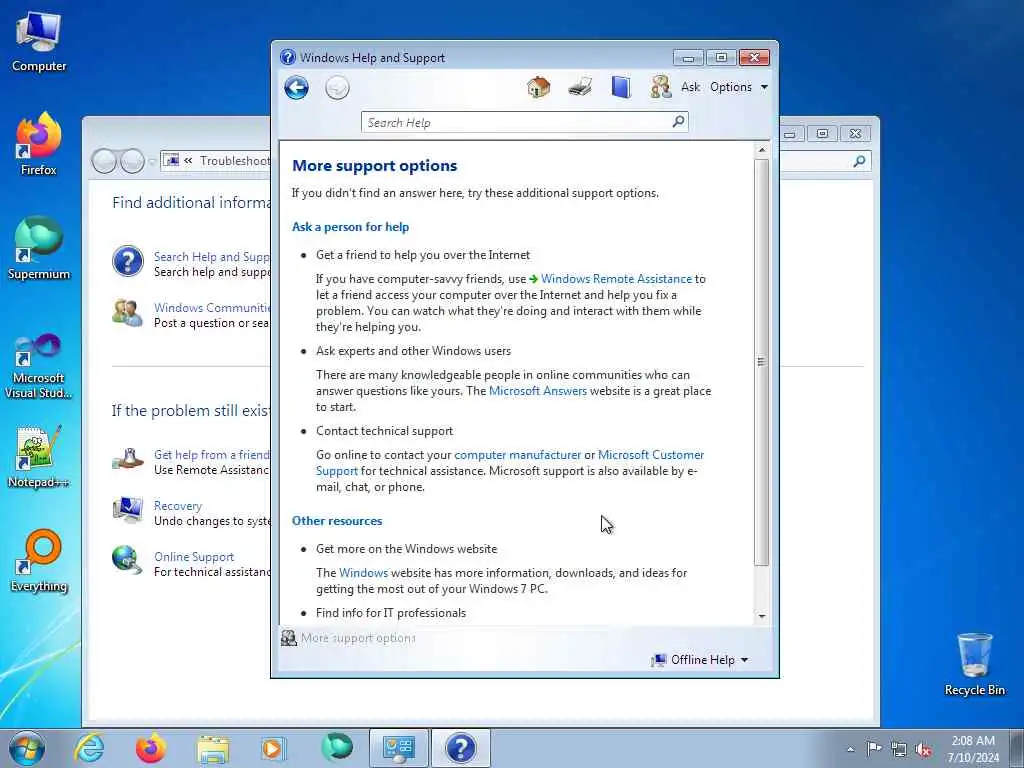
Task: Click the network icon in system tray
Action: (x=899, y=749)
